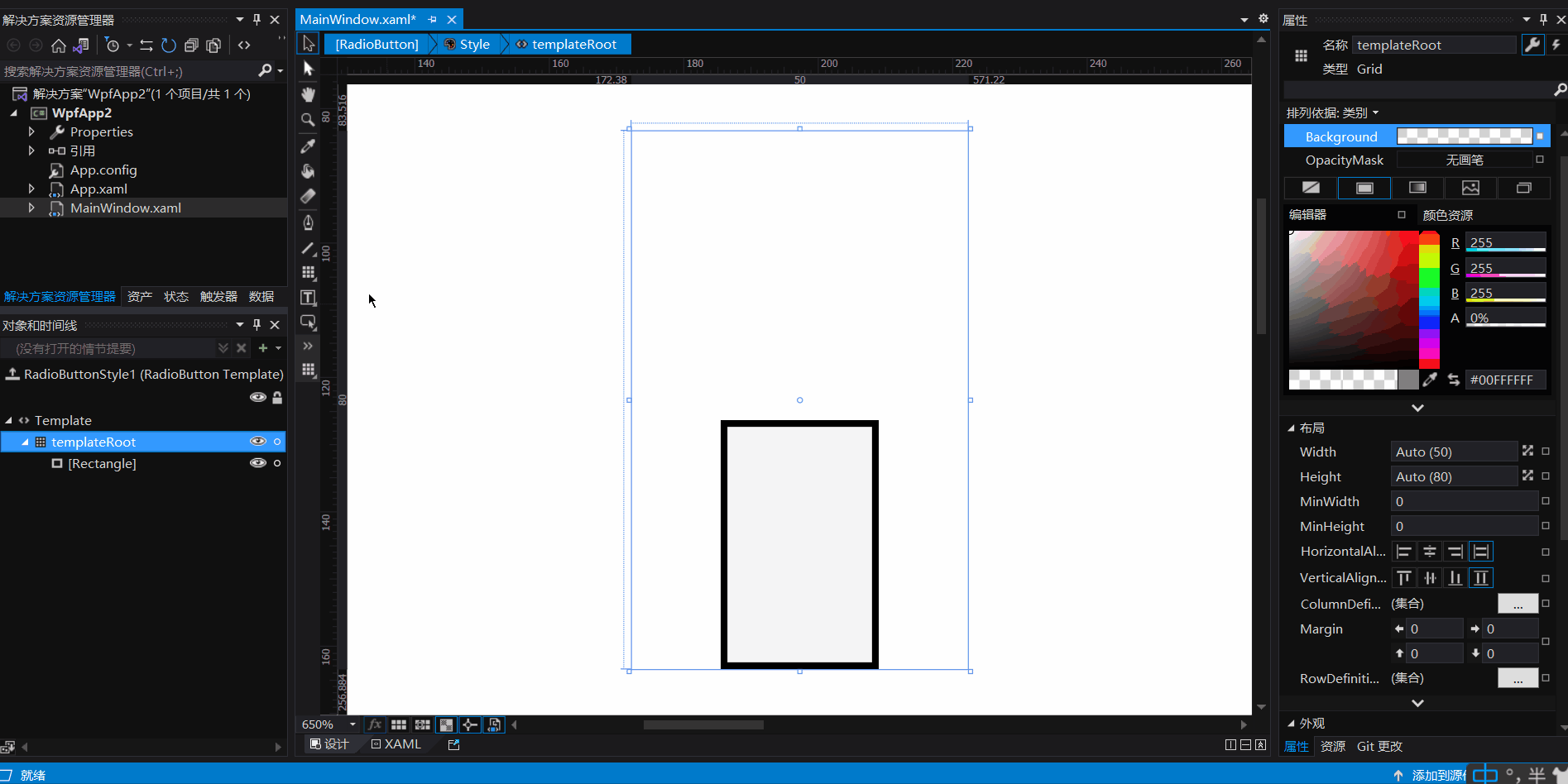Screen dimensions: 1568x784
Task: Open the 650% zoom level dropdown
Action: click(352, 724)
